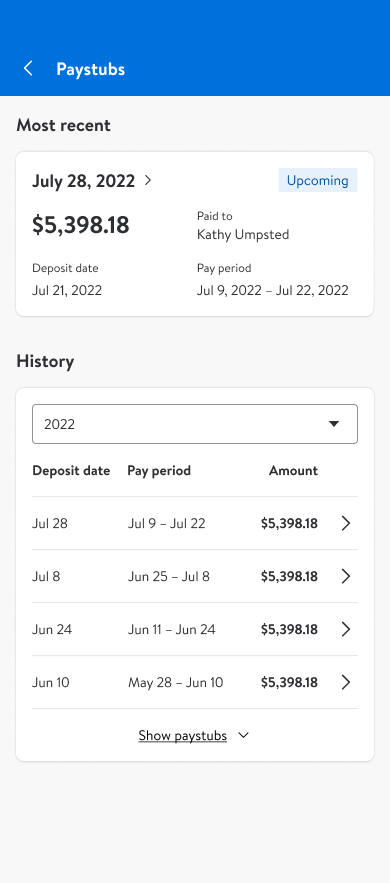
Task: Click the Show paystubs link
Action: point(182,735)
